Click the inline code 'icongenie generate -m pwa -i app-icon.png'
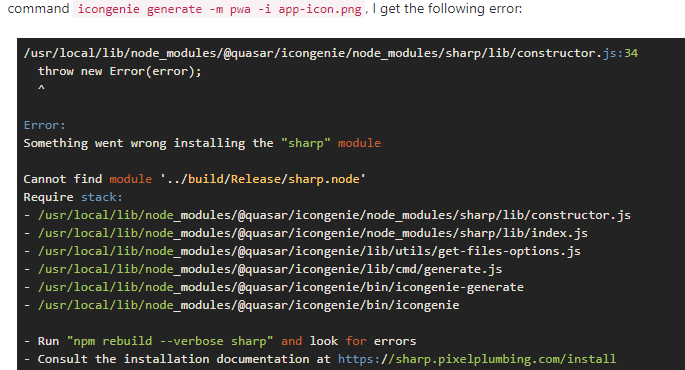 click(219, 9)
